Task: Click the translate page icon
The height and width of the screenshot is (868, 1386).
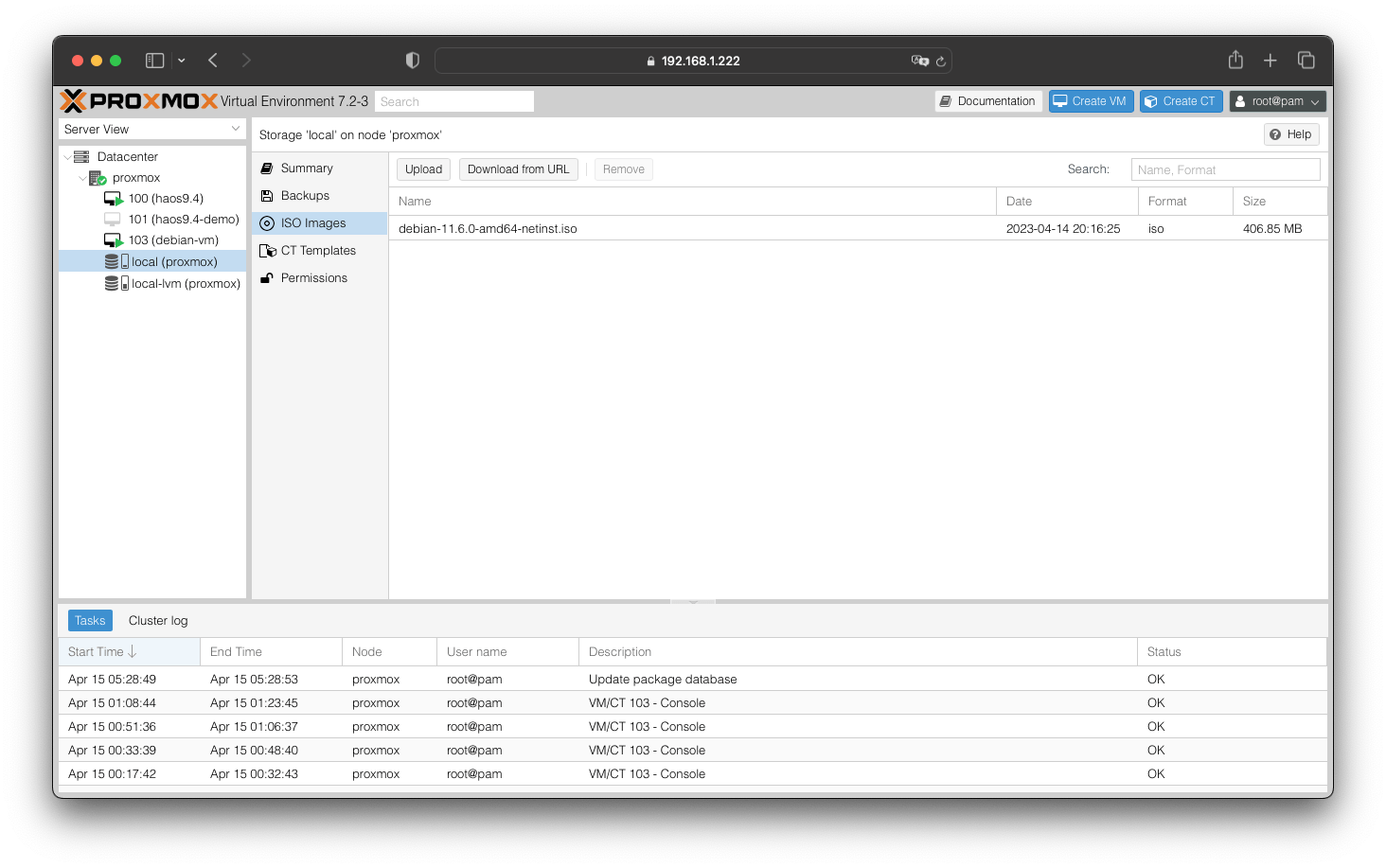Action: pos(919,61)
